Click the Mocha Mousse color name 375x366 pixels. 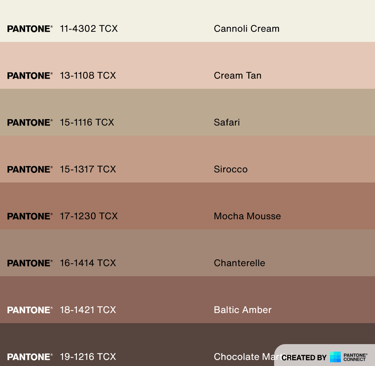[247, 216]
